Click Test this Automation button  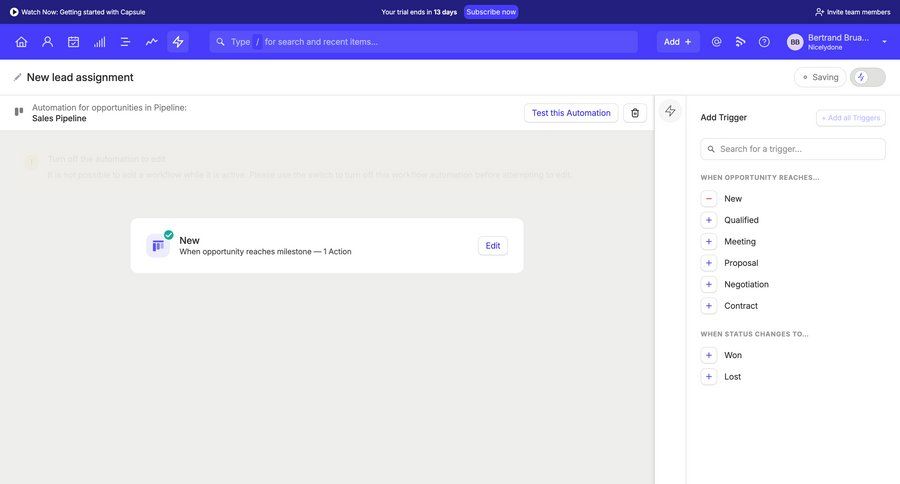pos(570,113)
